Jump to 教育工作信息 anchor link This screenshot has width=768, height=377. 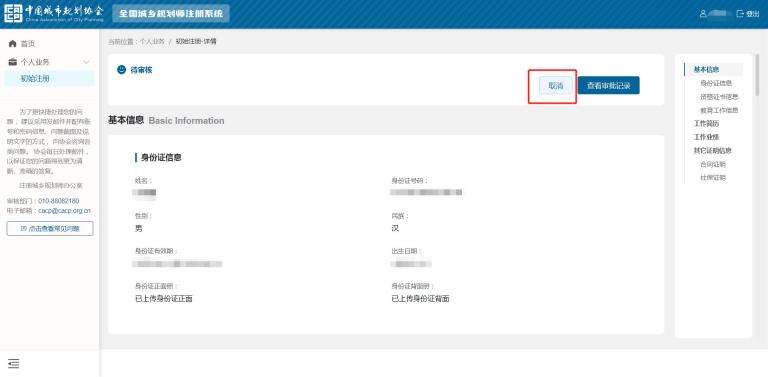(719, 111)
